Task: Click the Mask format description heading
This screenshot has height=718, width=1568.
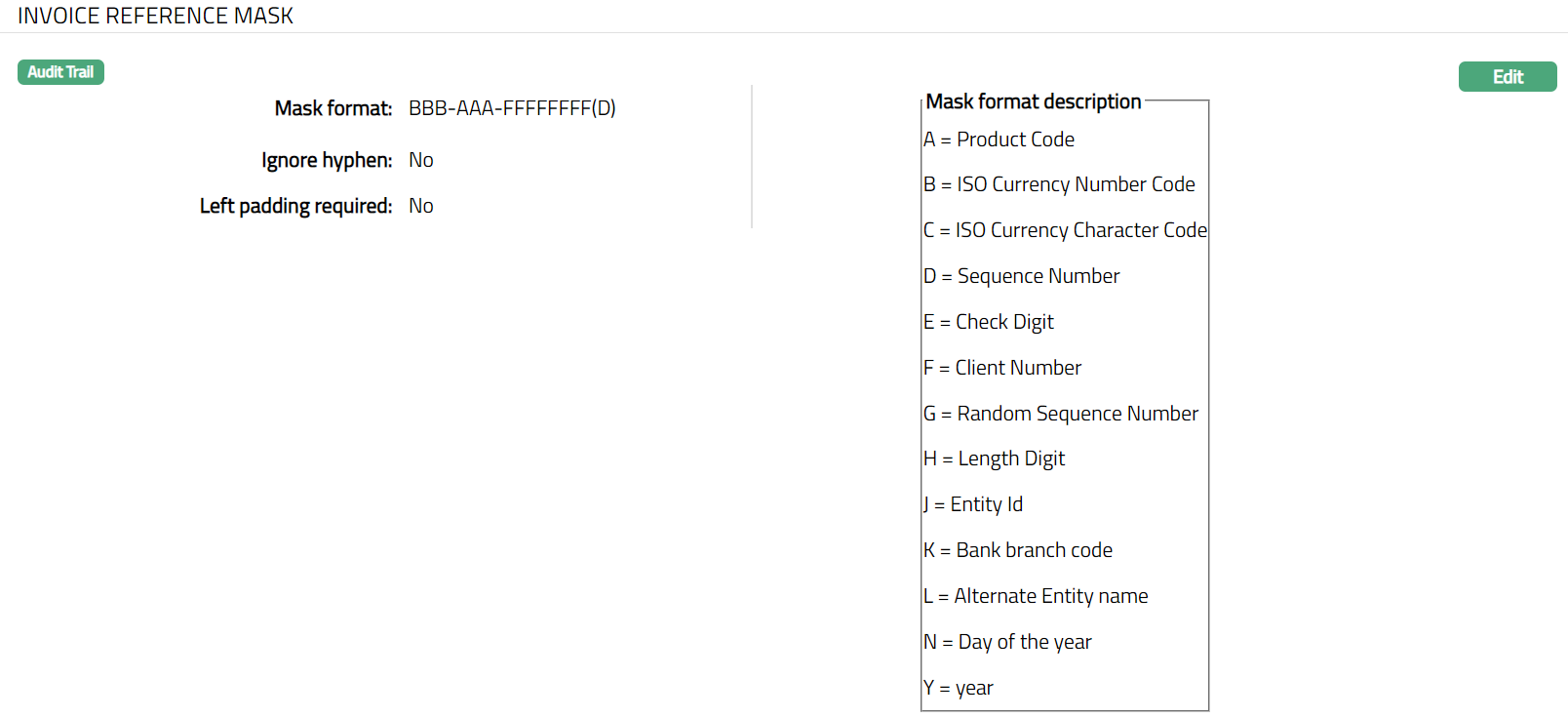Action: 1033,101
